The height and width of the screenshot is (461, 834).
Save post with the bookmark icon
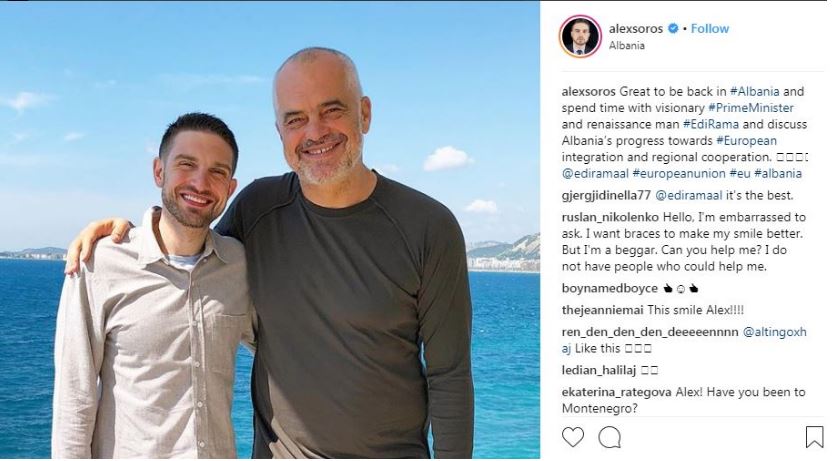pos(814,437)
